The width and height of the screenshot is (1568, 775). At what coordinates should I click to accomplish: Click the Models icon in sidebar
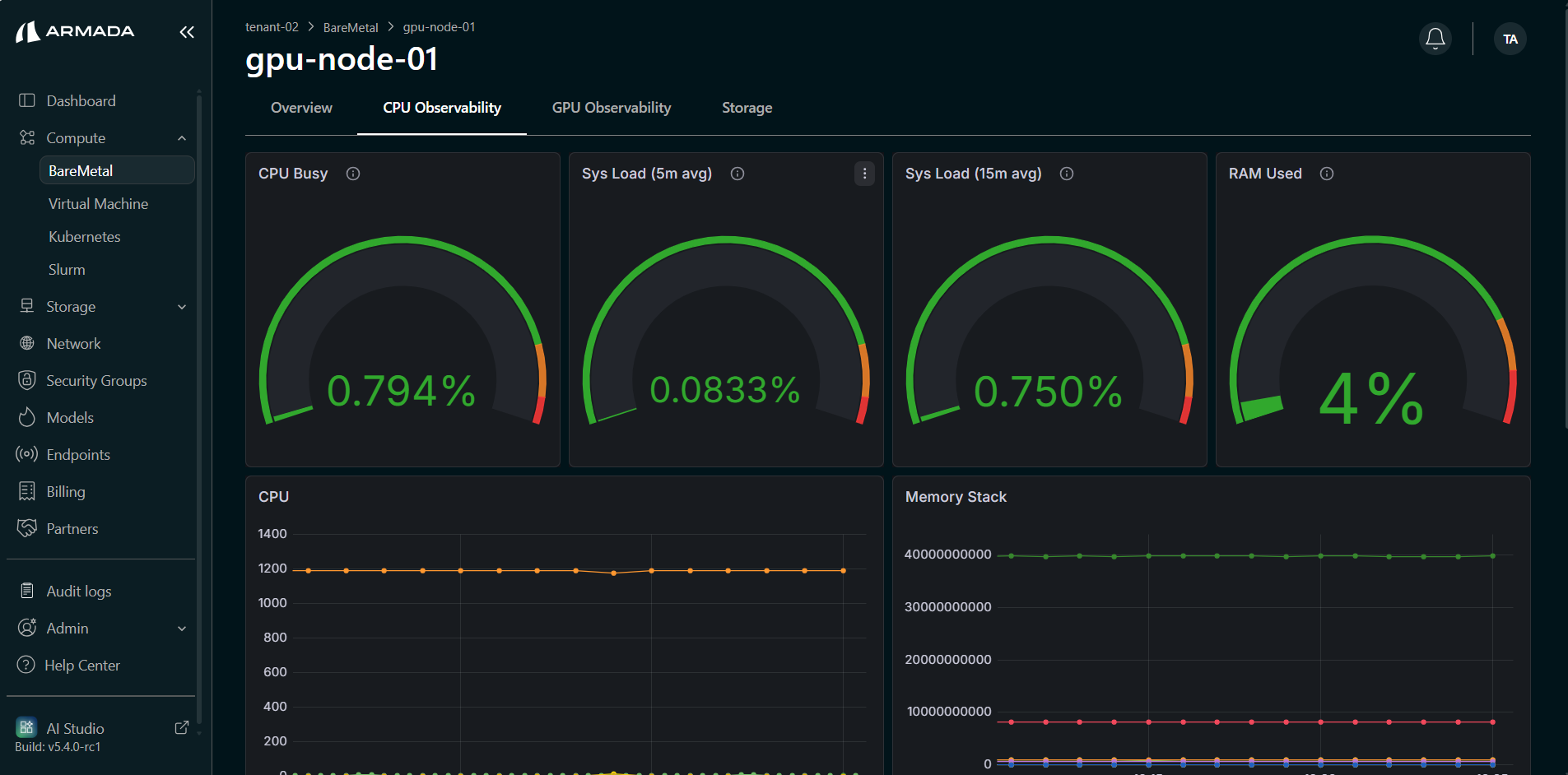[x=27, y=417]
